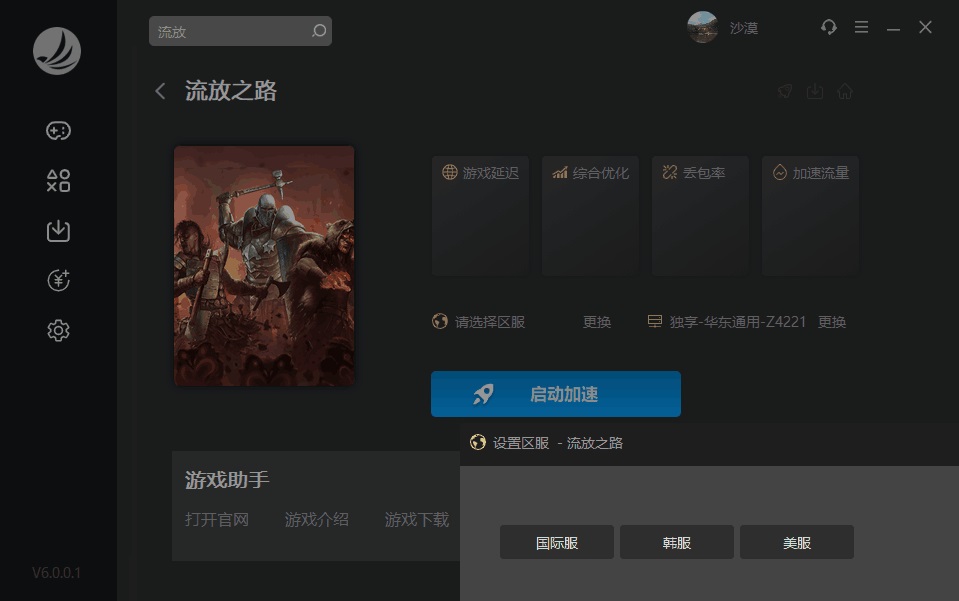Click the 流放之路 page title

(231, 91)
